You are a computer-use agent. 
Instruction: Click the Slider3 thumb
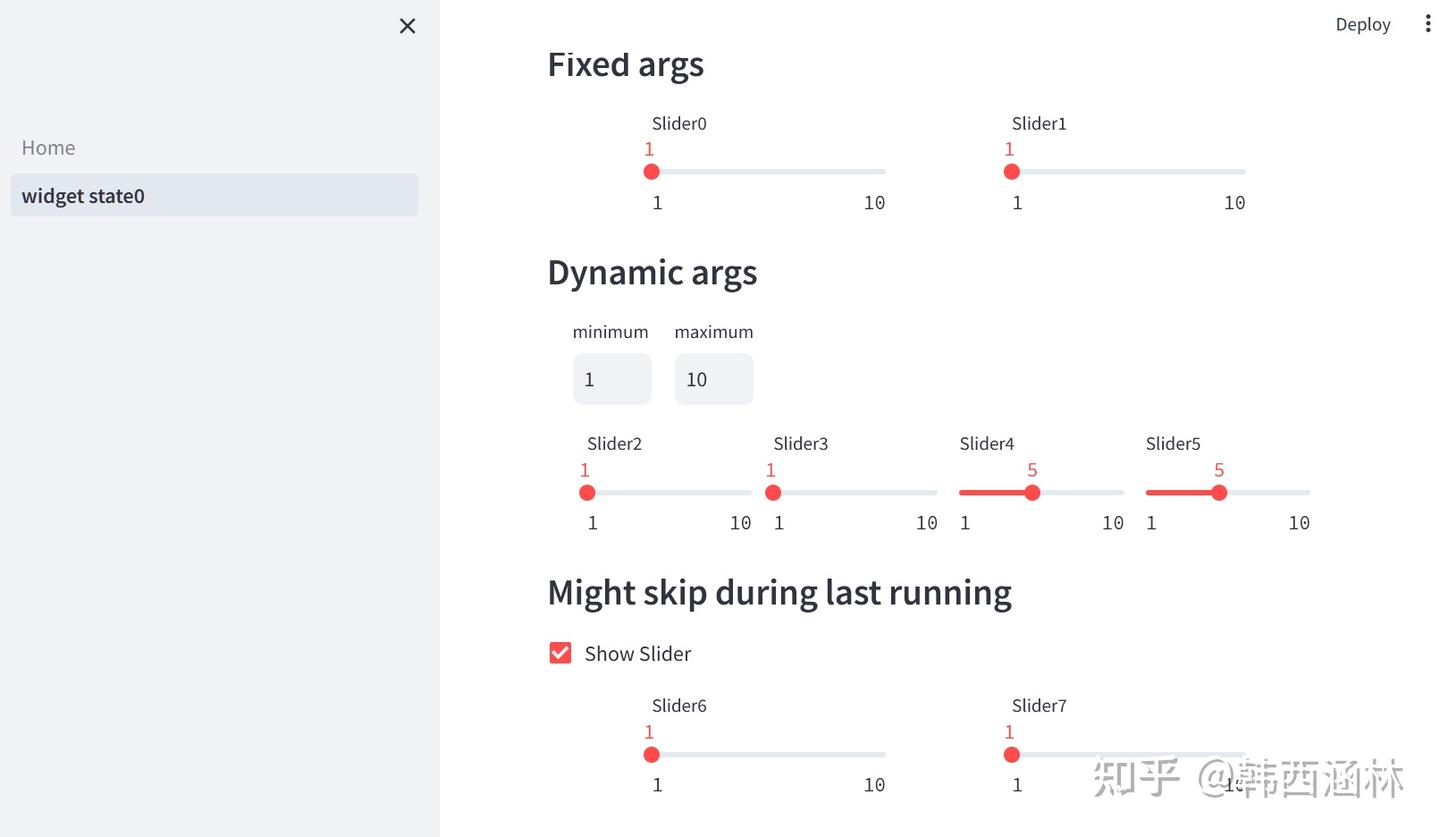click(x=773, y=492)
